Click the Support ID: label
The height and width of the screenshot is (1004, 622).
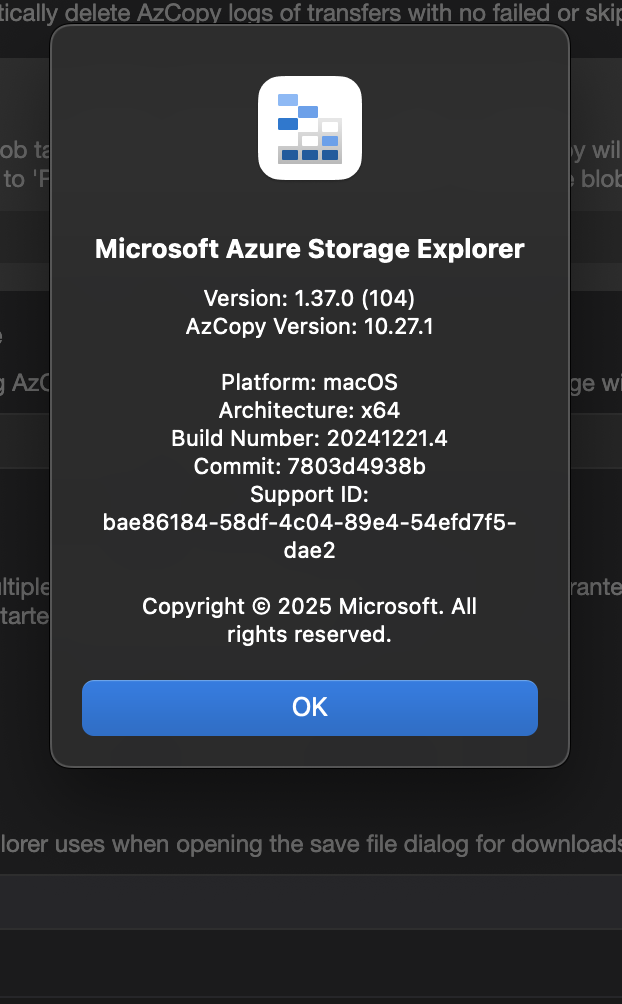click(x=309, y=494)
